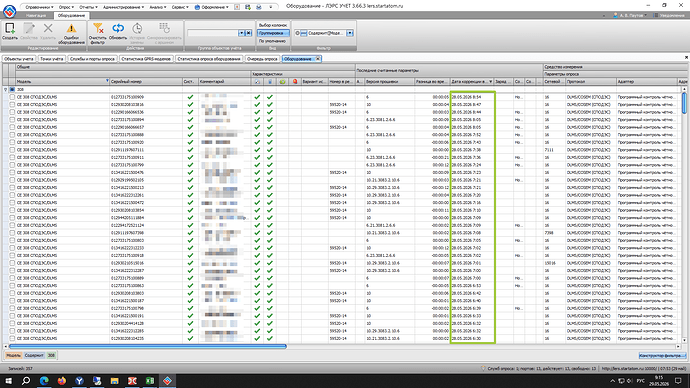This screenshot has height=388, width=690.
Task: Click first icon column header in Характеристики
Action: coord(257,81)
